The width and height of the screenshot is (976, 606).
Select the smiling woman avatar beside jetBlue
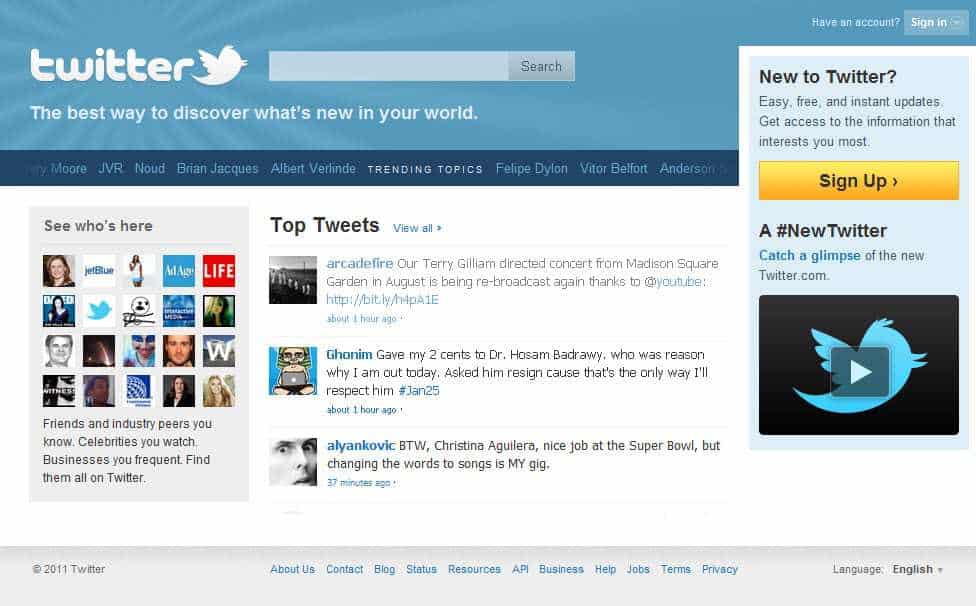[59, 271]
